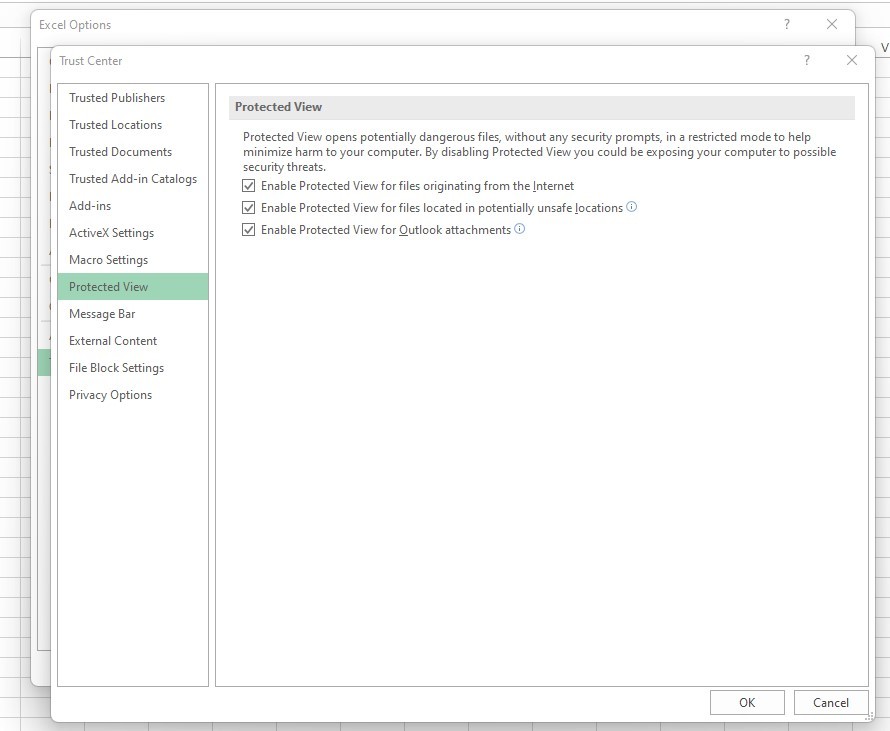Select Protected View section

(x=133, y=287)
